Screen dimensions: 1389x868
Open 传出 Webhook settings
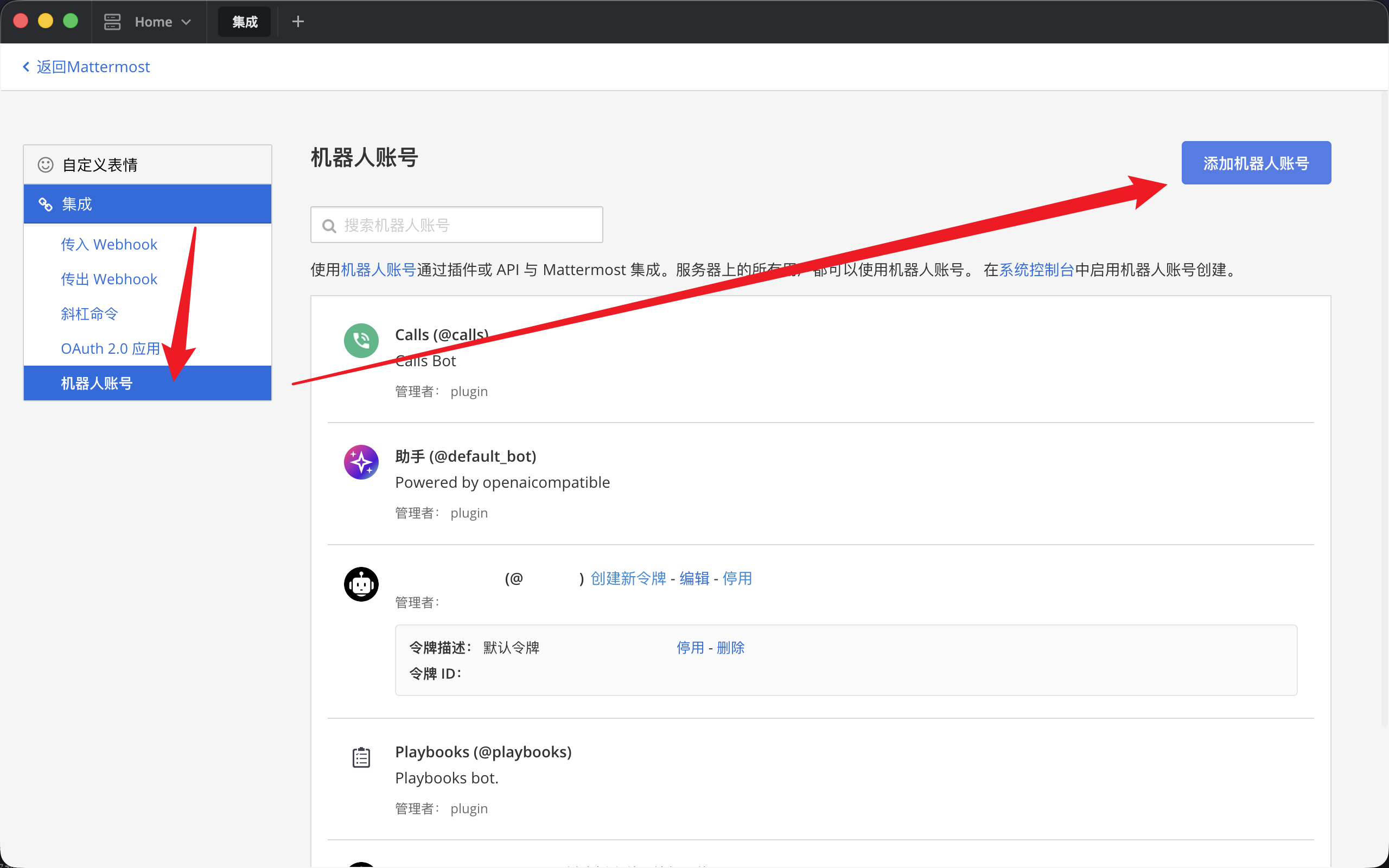(x=109, y=279)
